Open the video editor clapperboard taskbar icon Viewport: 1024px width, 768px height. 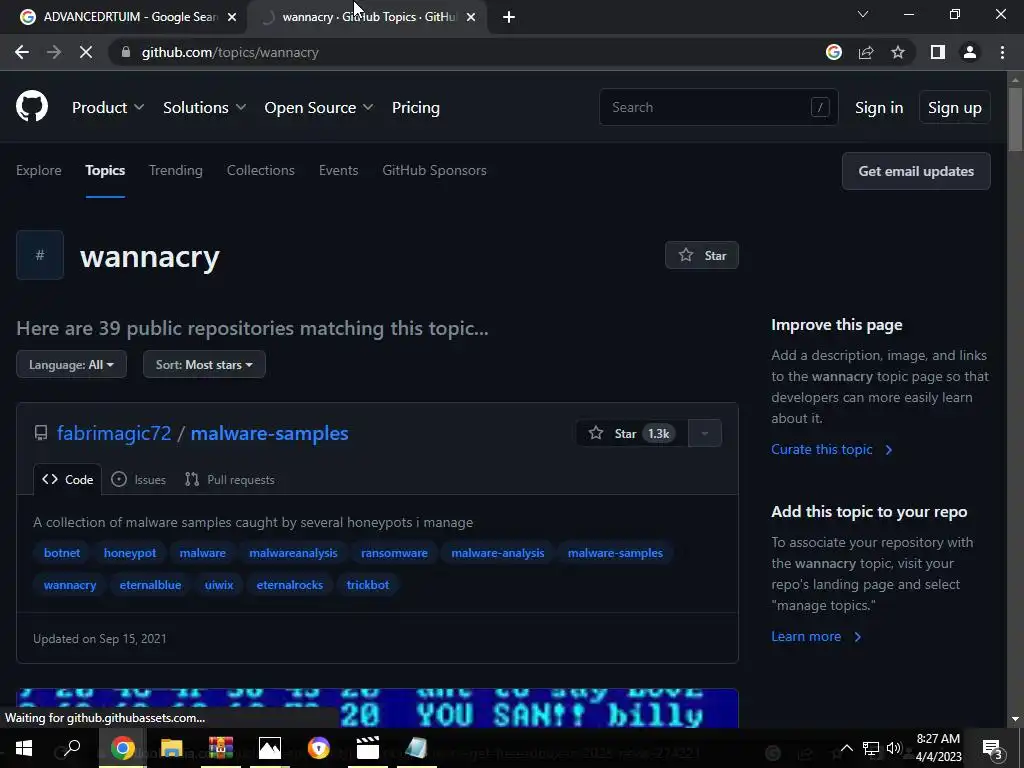click(368, 748)
